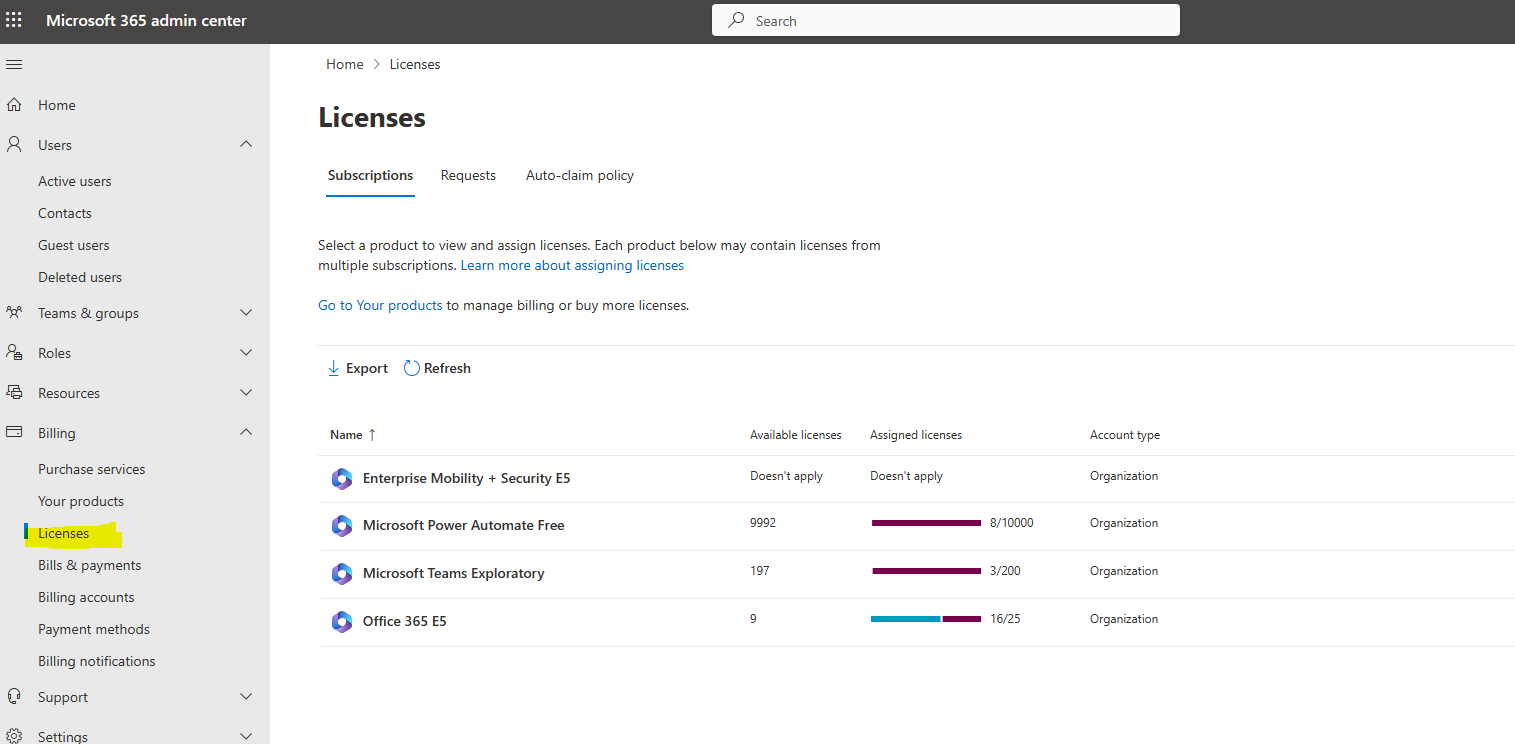Click the Home house icon in sidebar
The width and height of the screenshot is (1515, 744).
14,104
